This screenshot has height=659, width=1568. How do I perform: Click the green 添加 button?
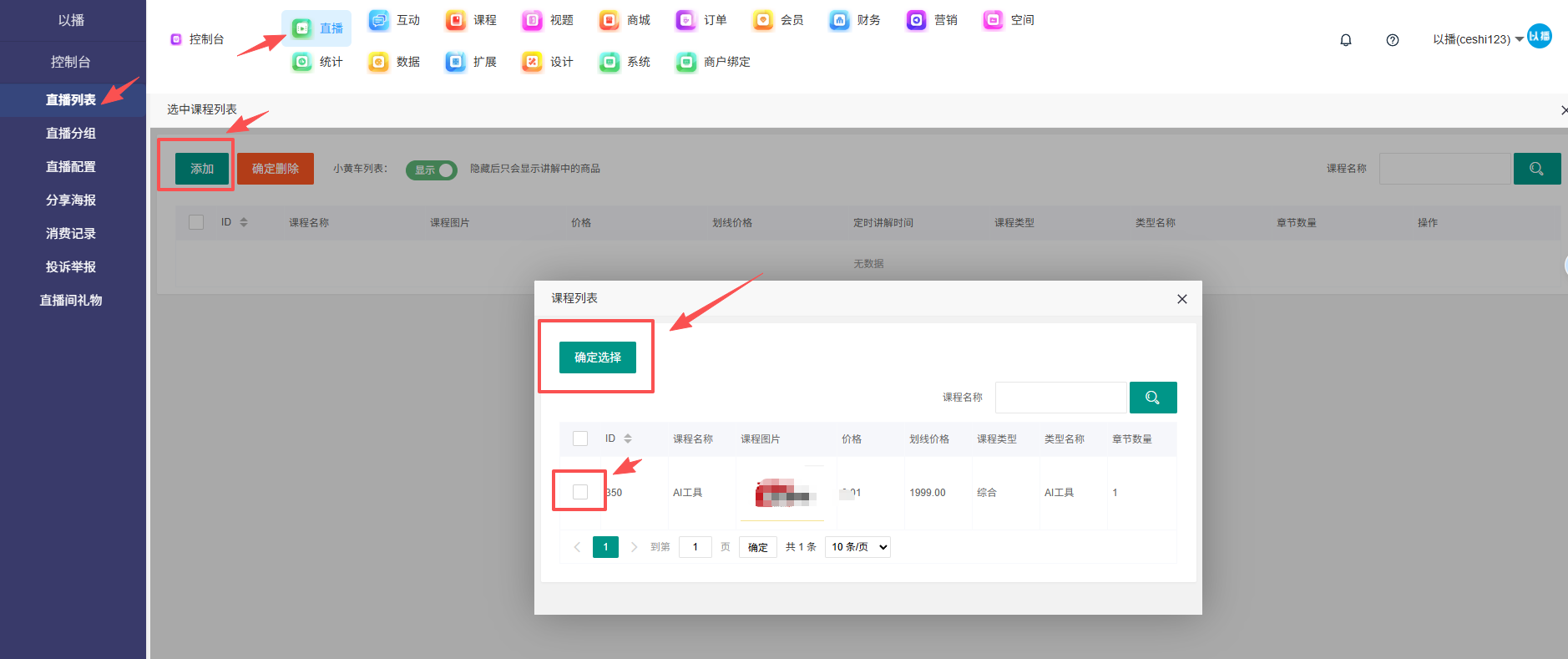pos(202,169)
